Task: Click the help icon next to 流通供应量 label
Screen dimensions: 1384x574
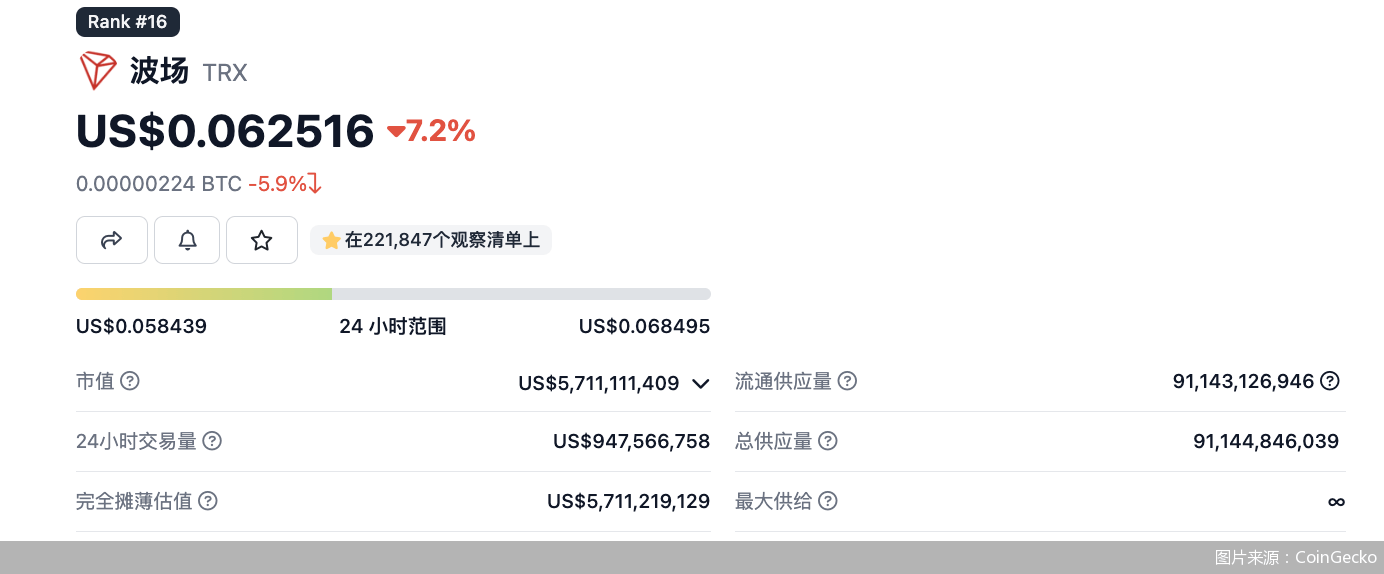Action: [x=847, y=381]
